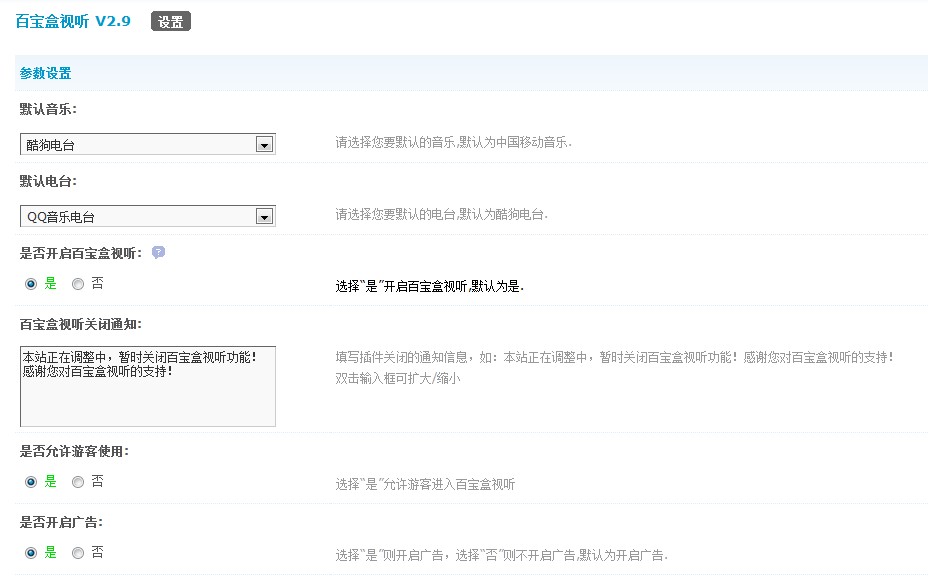Disable advertising by selecting 否
The image size is (928, 577).
[x=77, y=551]
